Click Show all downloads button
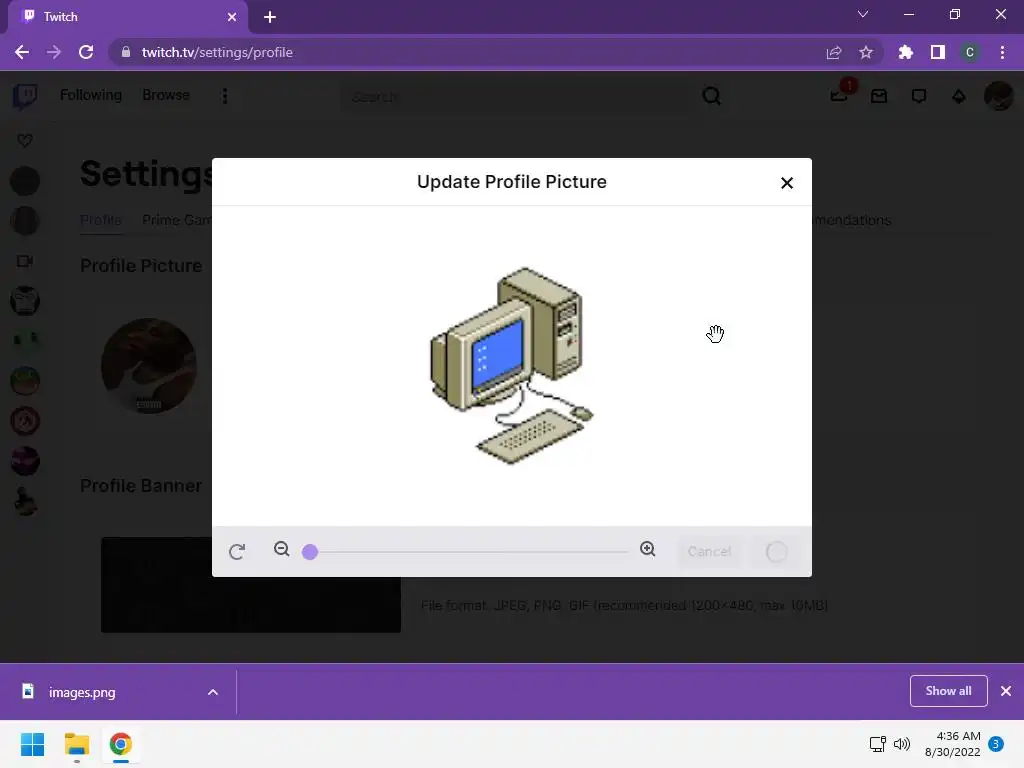This screenshot has width=1024, height=768. [x=948, y=691]
